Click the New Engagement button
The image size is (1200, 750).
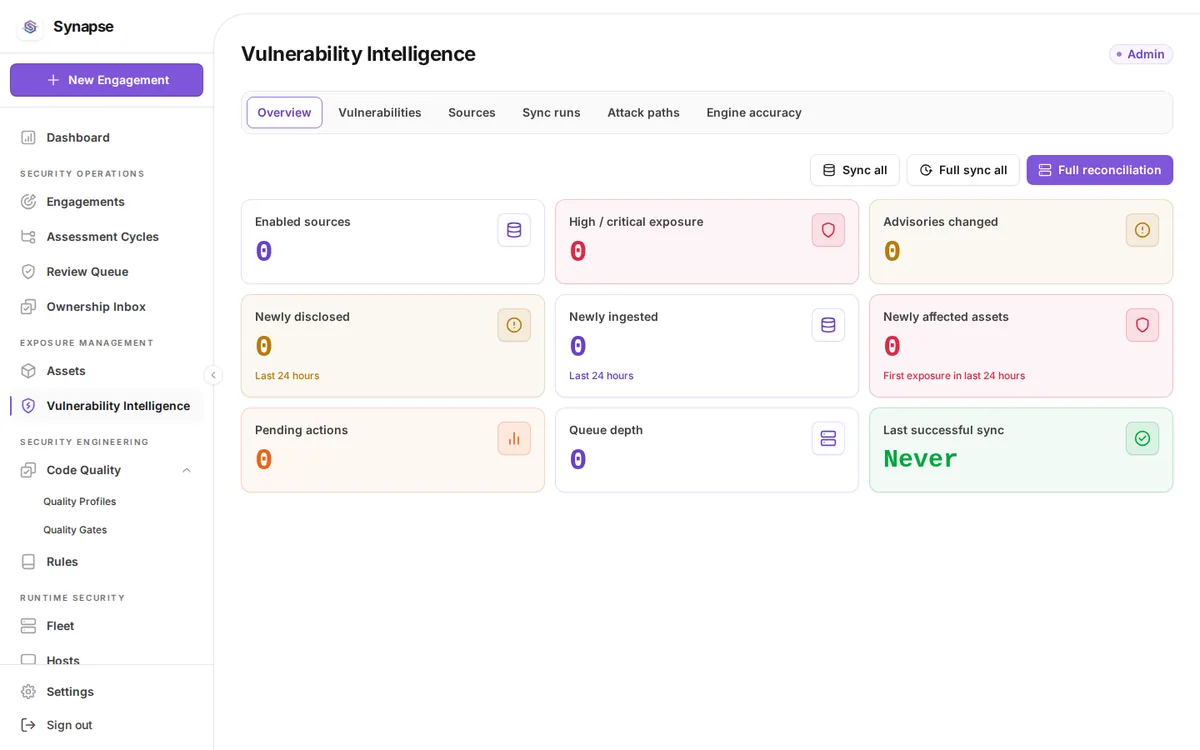(107, 80)
